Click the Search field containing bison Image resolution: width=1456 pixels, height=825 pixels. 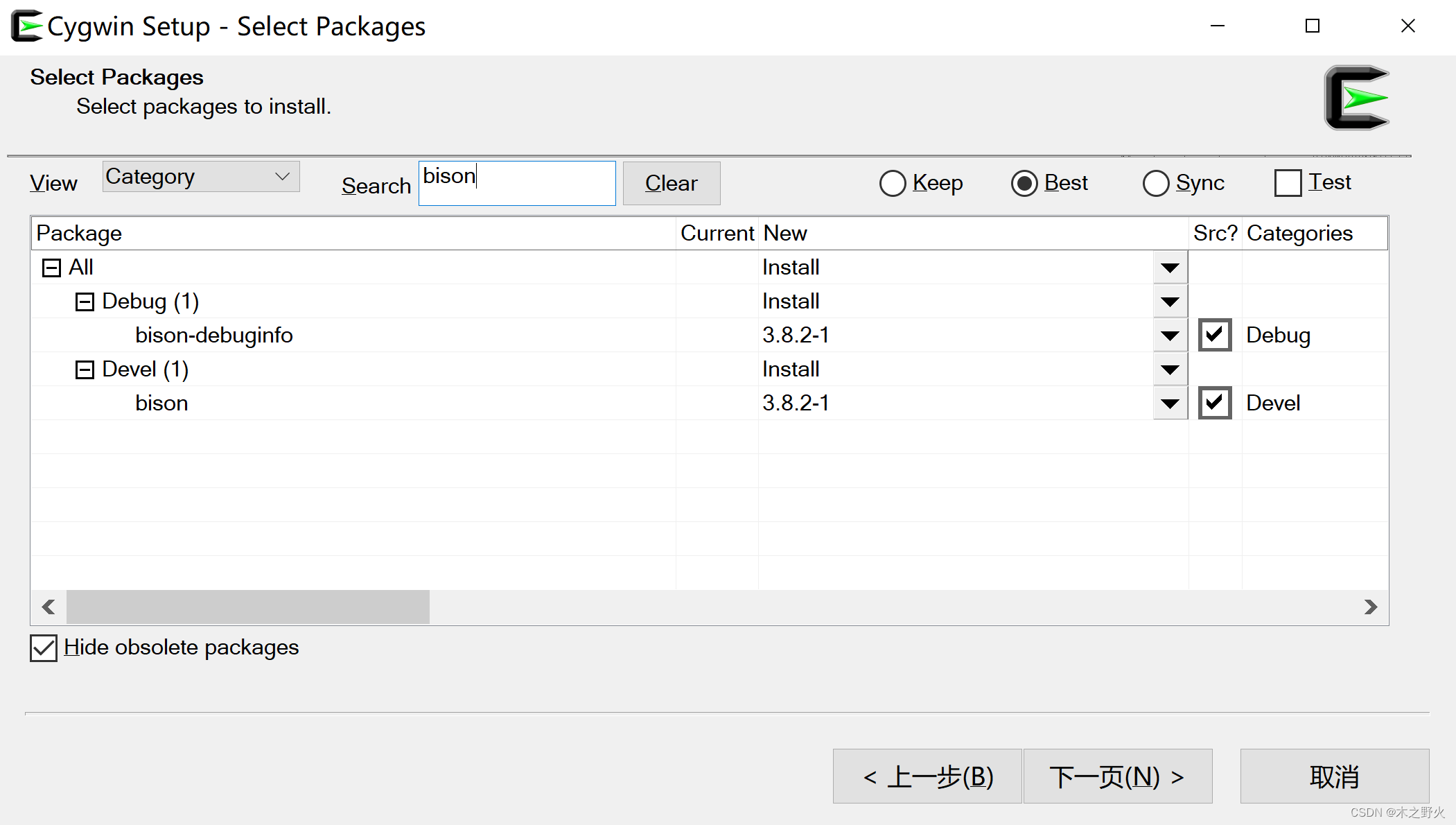517,184
